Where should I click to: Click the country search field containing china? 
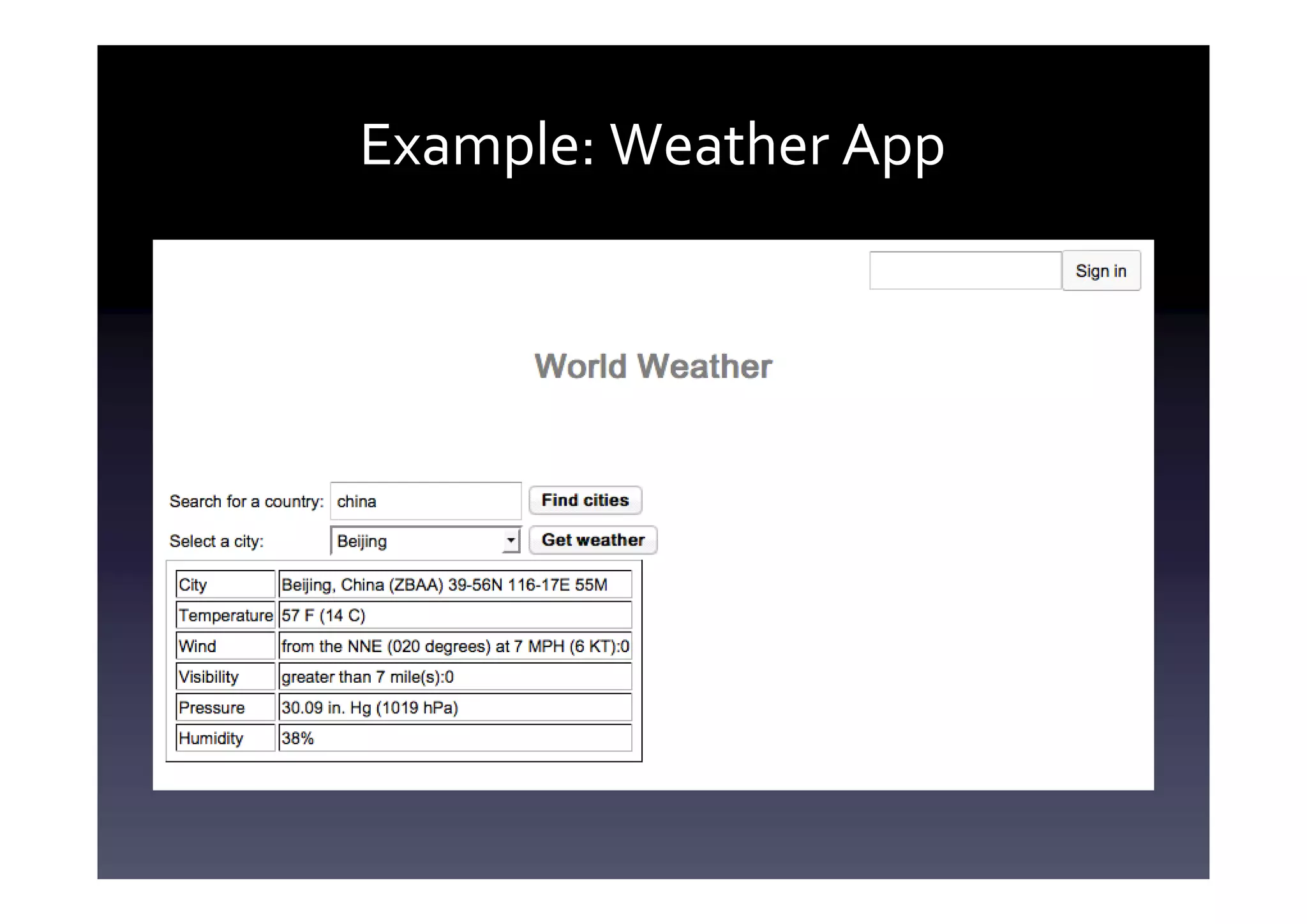(x=426, y=501)
